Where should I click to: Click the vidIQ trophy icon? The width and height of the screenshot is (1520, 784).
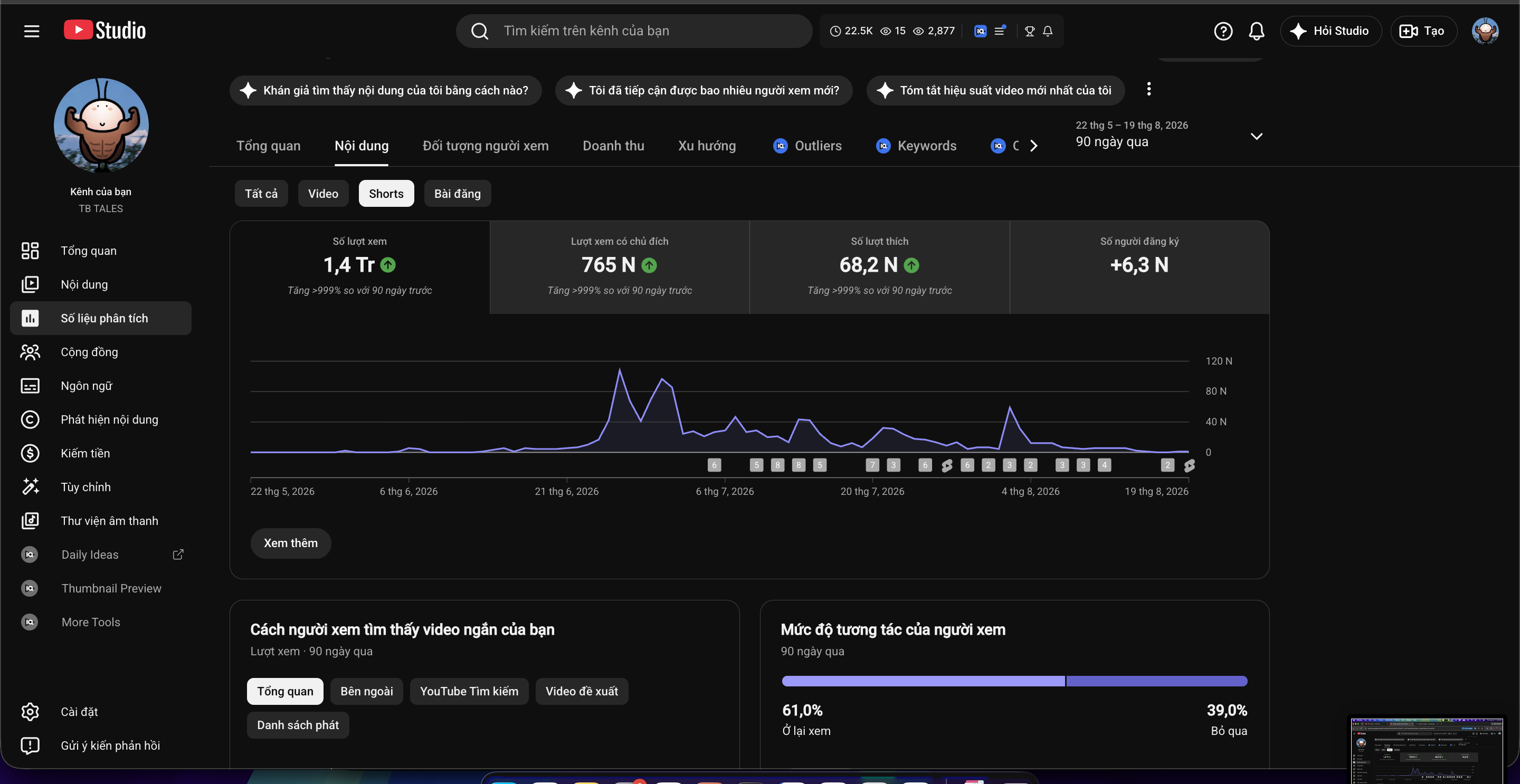tap(1030, 31)
